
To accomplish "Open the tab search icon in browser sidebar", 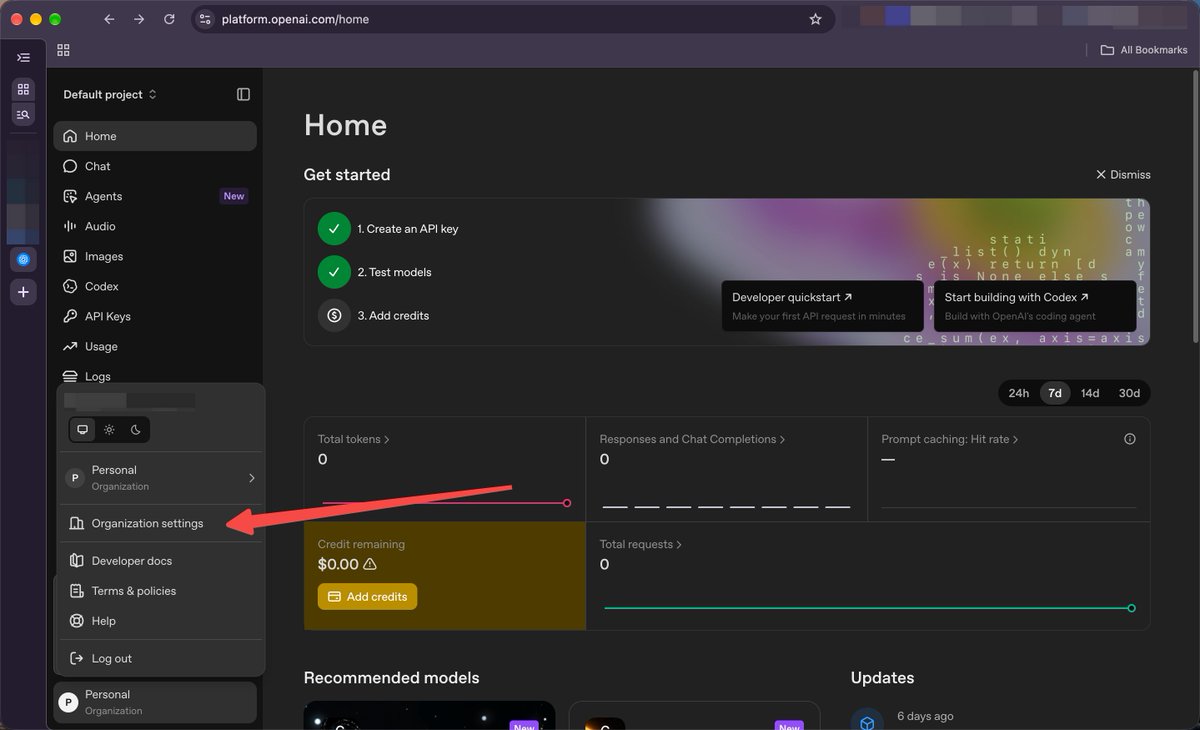I will (x=23, y=114).
